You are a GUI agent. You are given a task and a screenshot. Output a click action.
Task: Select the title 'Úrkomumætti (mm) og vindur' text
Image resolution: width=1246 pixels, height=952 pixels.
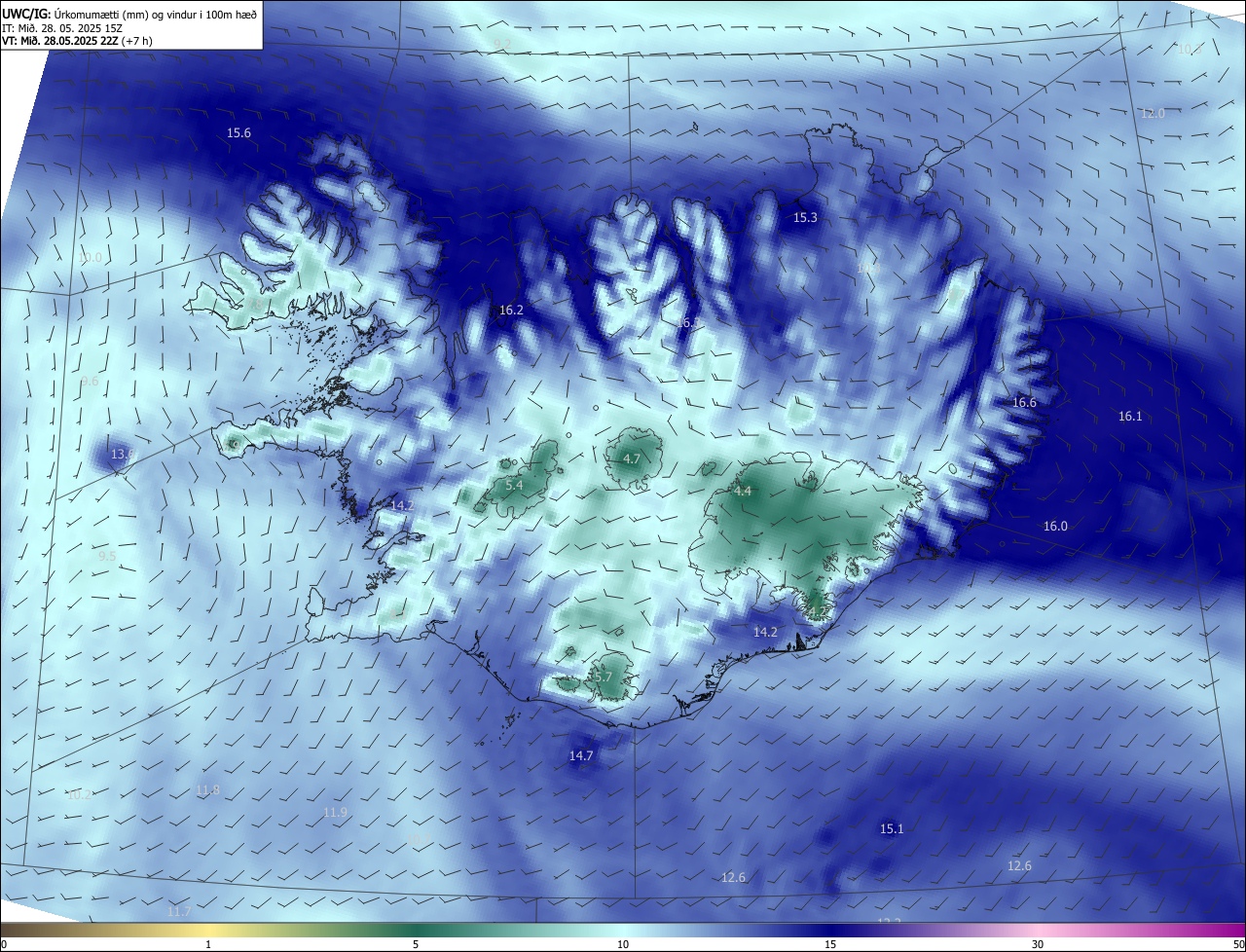[129, 15]
